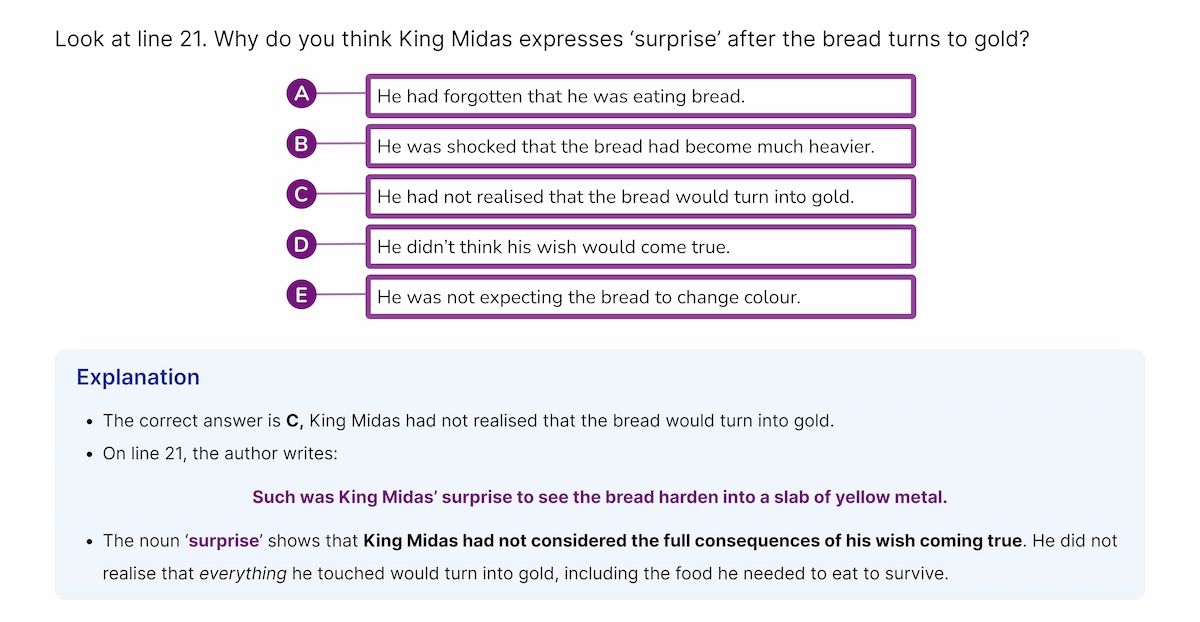Click the purple C circle icon
Image resolution: width=1200 pixels, height=622 pixels.
[301, 194]
